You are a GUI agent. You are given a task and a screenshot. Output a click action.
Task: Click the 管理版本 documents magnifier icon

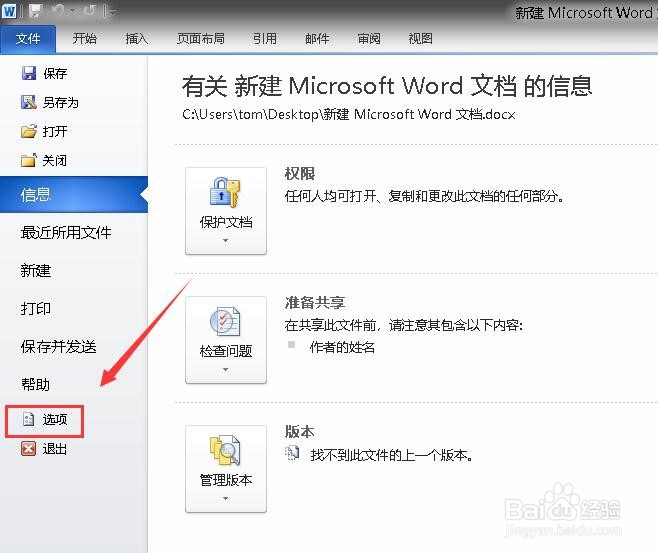225,450
